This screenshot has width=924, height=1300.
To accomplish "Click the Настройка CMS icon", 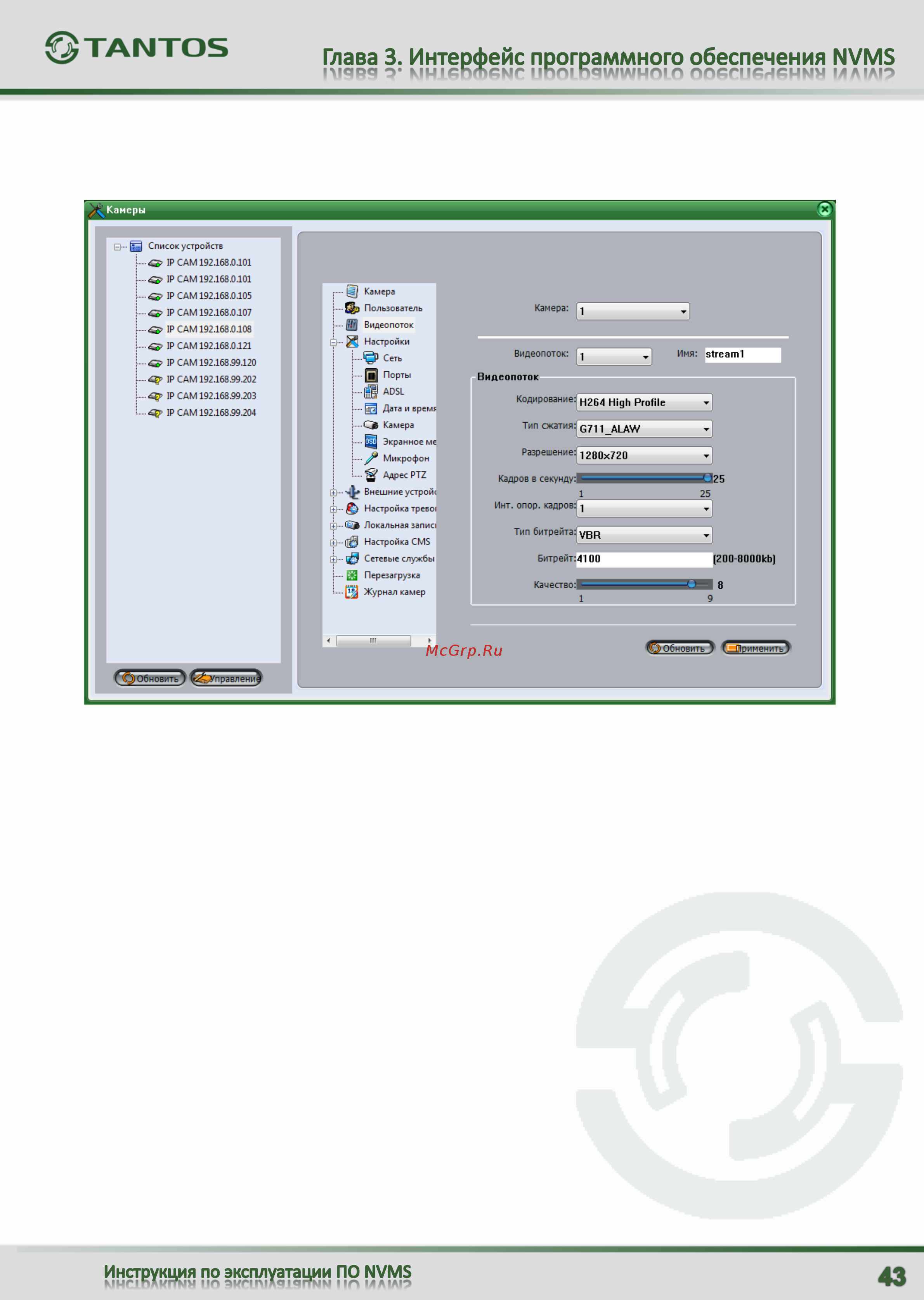I will click(352, 542).
